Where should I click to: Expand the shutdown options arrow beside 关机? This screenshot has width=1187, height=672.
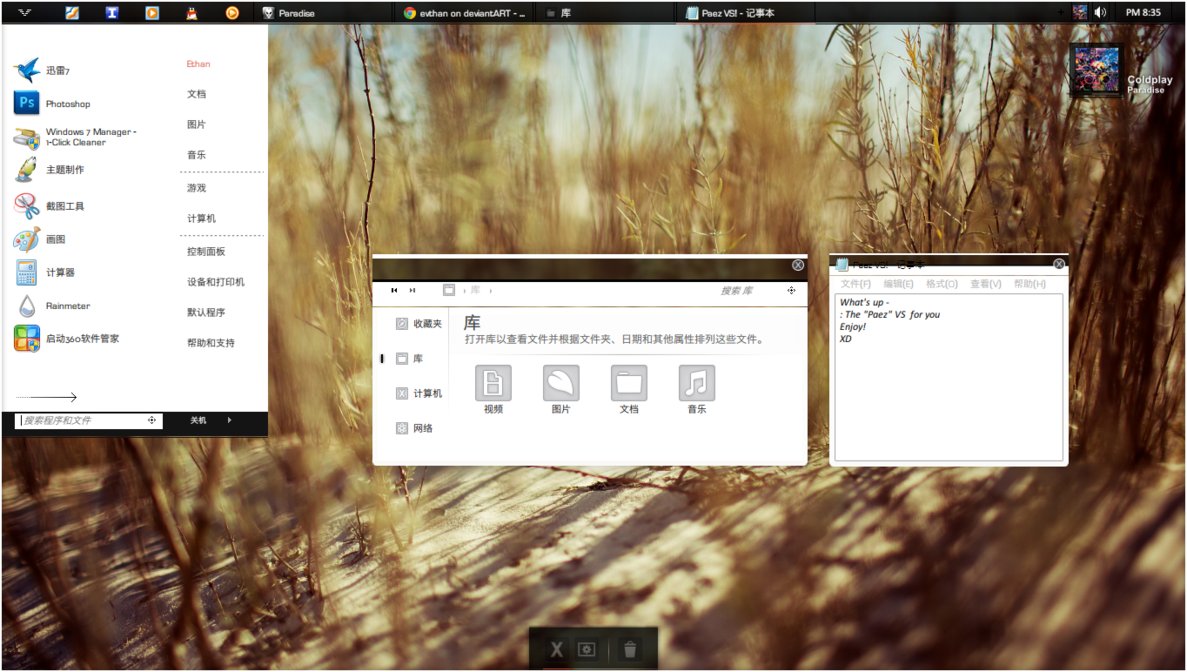point(229,421)
